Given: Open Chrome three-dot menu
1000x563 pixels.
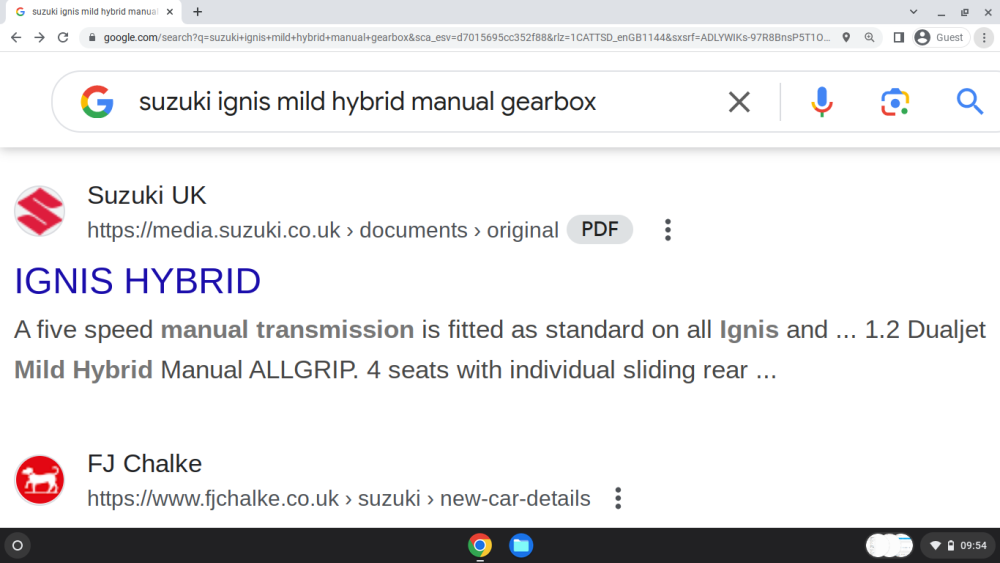Looking at the screenshot, I should pyautogui.click(x=984, y=38).
